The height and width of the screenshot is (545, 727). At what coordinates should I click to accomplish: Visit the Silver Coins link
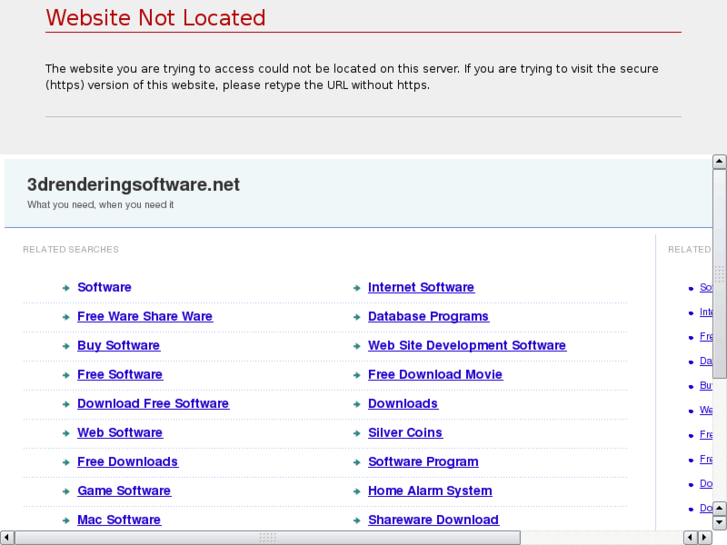click(x=405, y=433)
